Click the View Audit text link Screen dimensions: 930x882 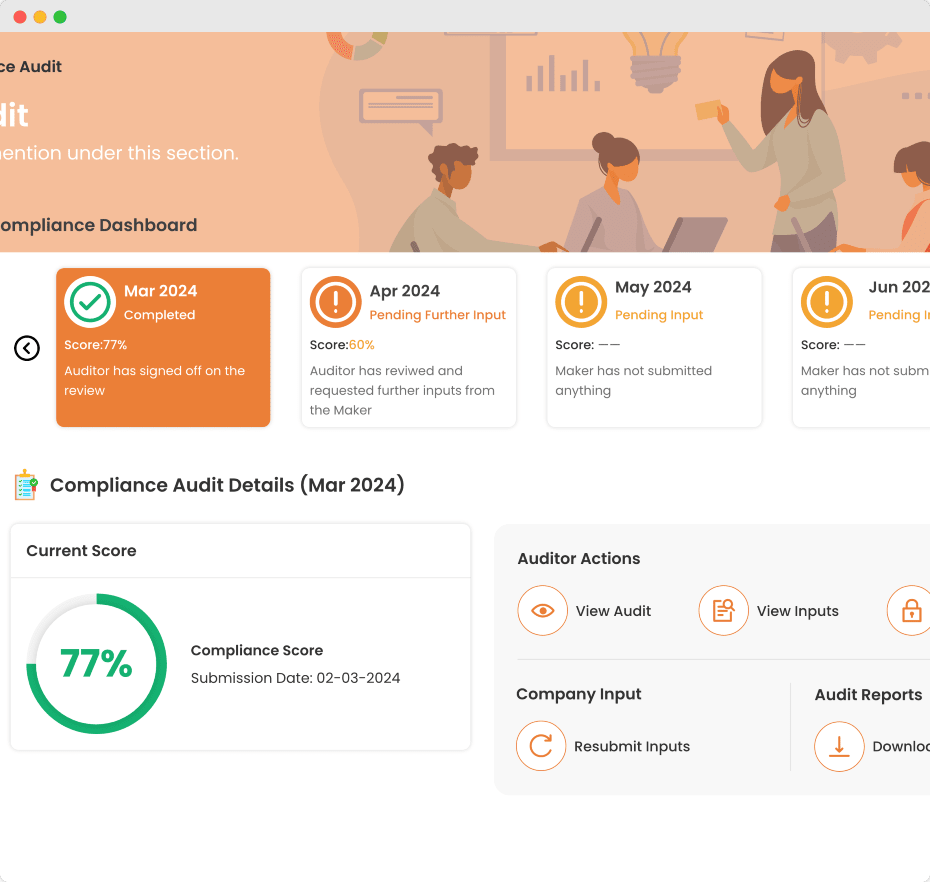(613, 611)
